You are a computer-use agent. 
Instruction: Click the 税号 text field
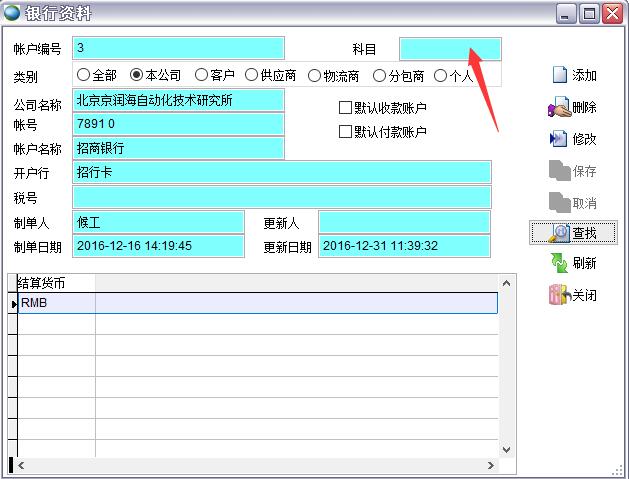[x=282, y=197]
